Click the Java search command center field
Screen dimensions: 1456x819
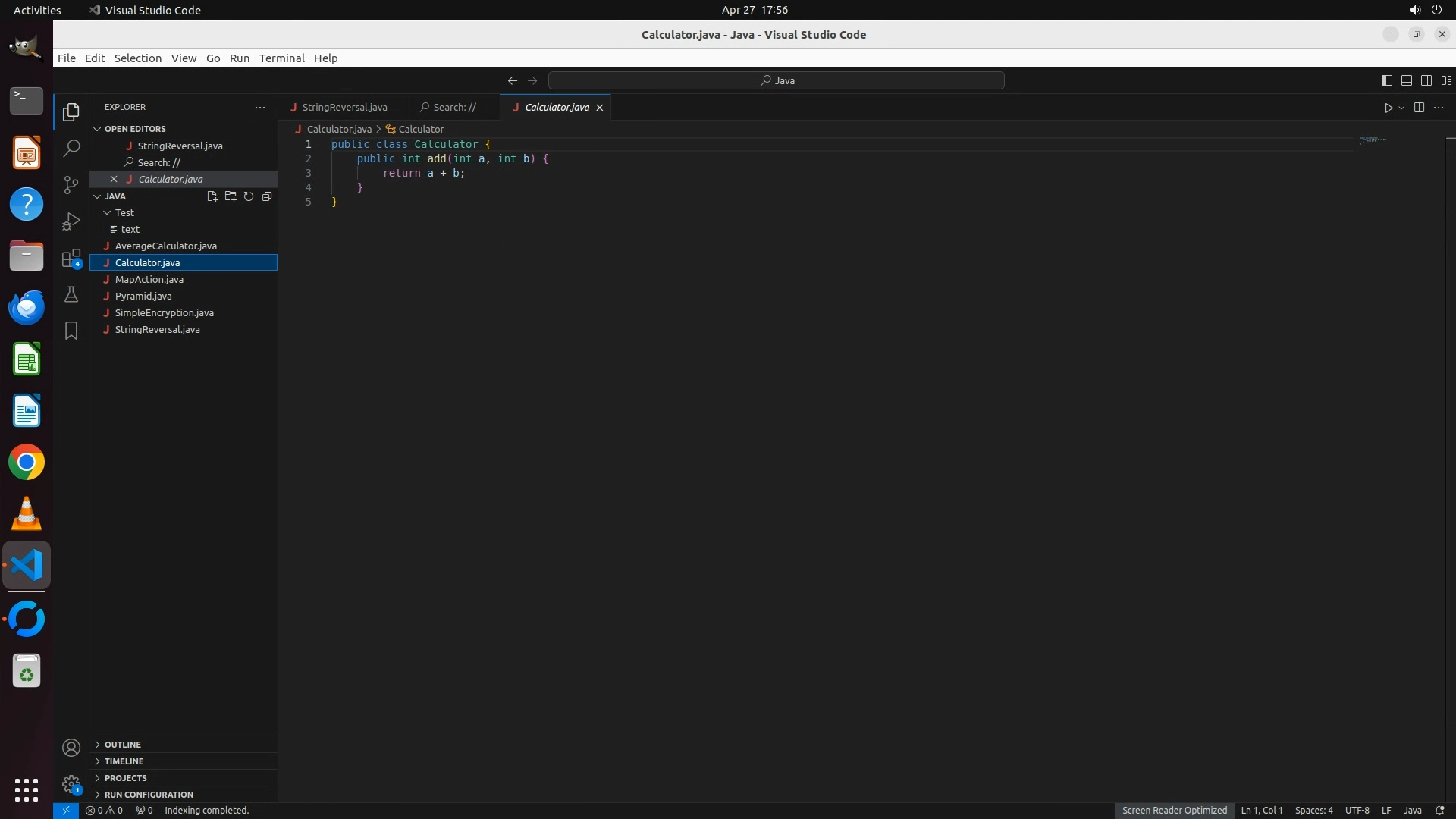pos(777,80)
